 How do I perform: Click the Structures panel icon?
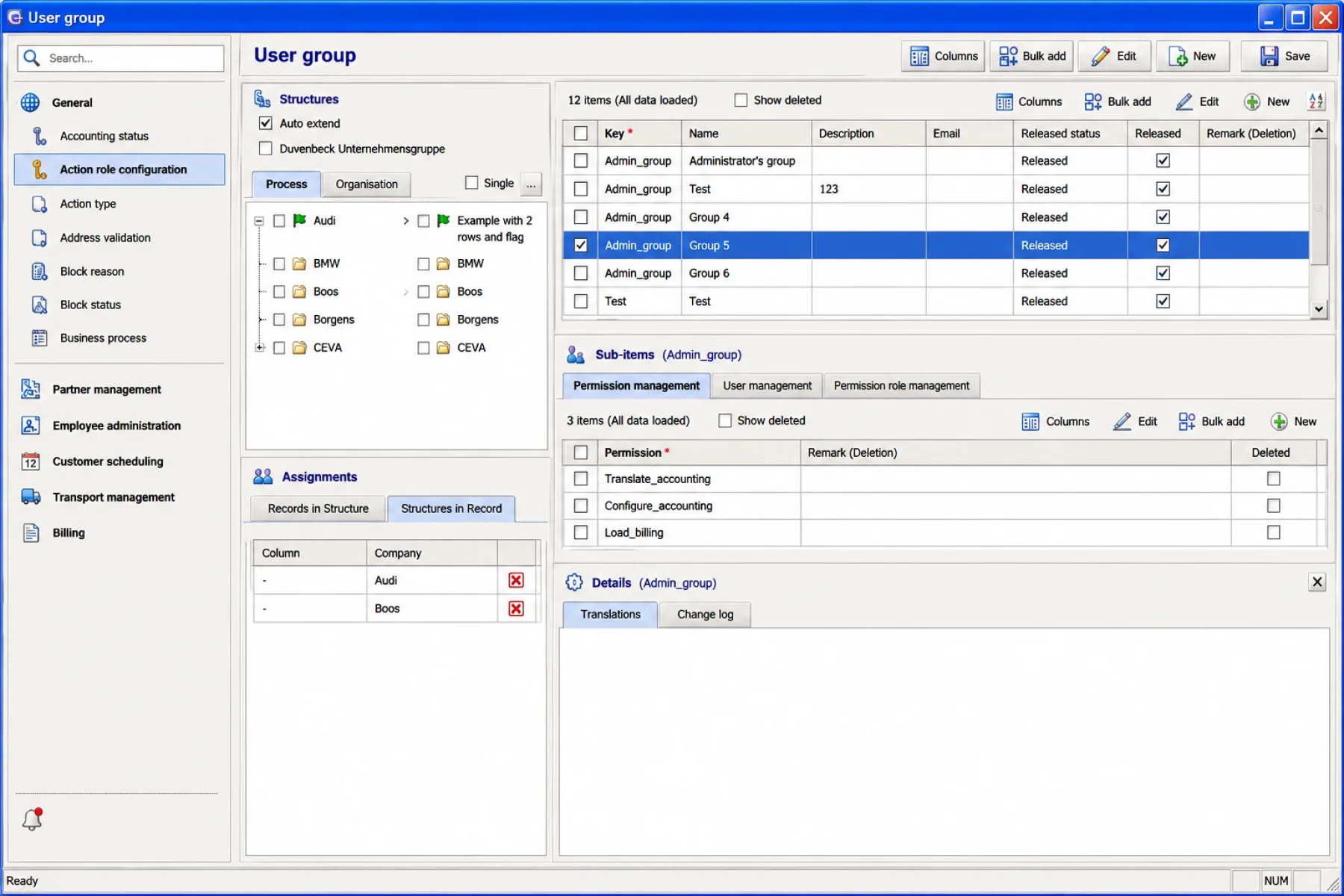[262, 99]
